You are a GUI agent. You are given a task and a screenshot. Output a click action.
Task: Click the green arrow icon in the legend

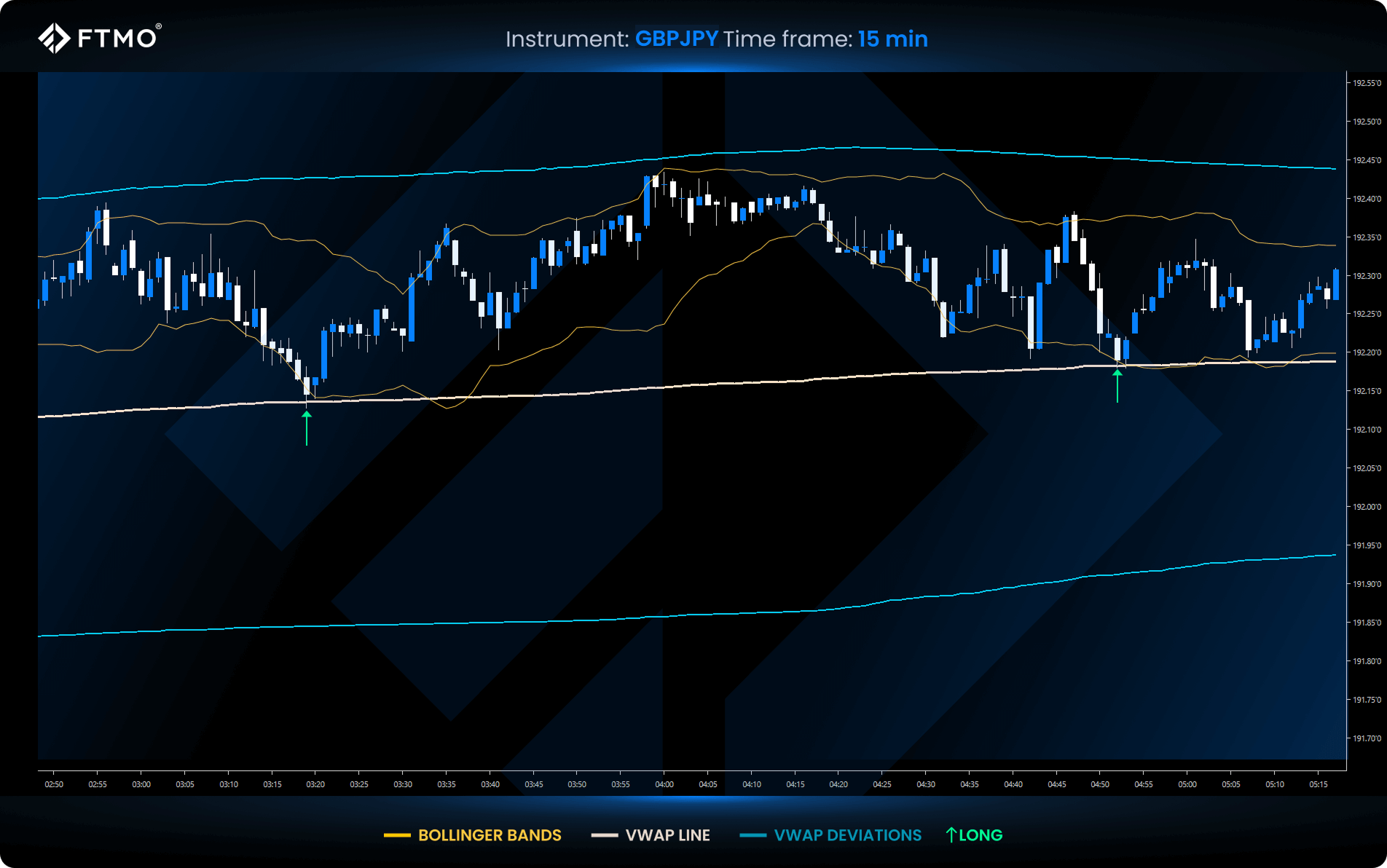coord(951,835)
